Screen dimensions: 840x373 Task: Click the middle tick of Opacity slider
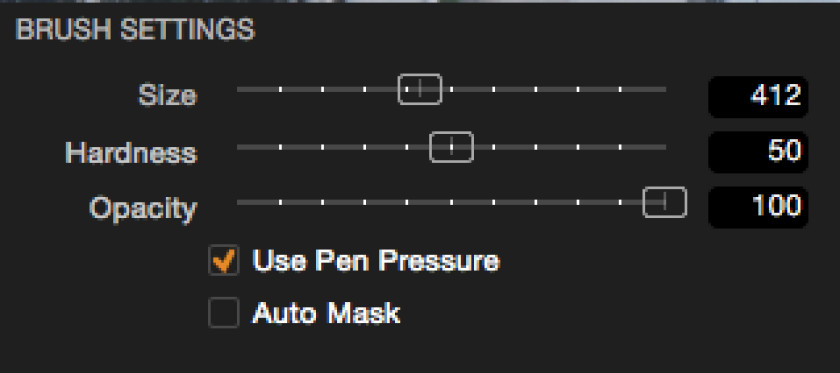[452, 203]
